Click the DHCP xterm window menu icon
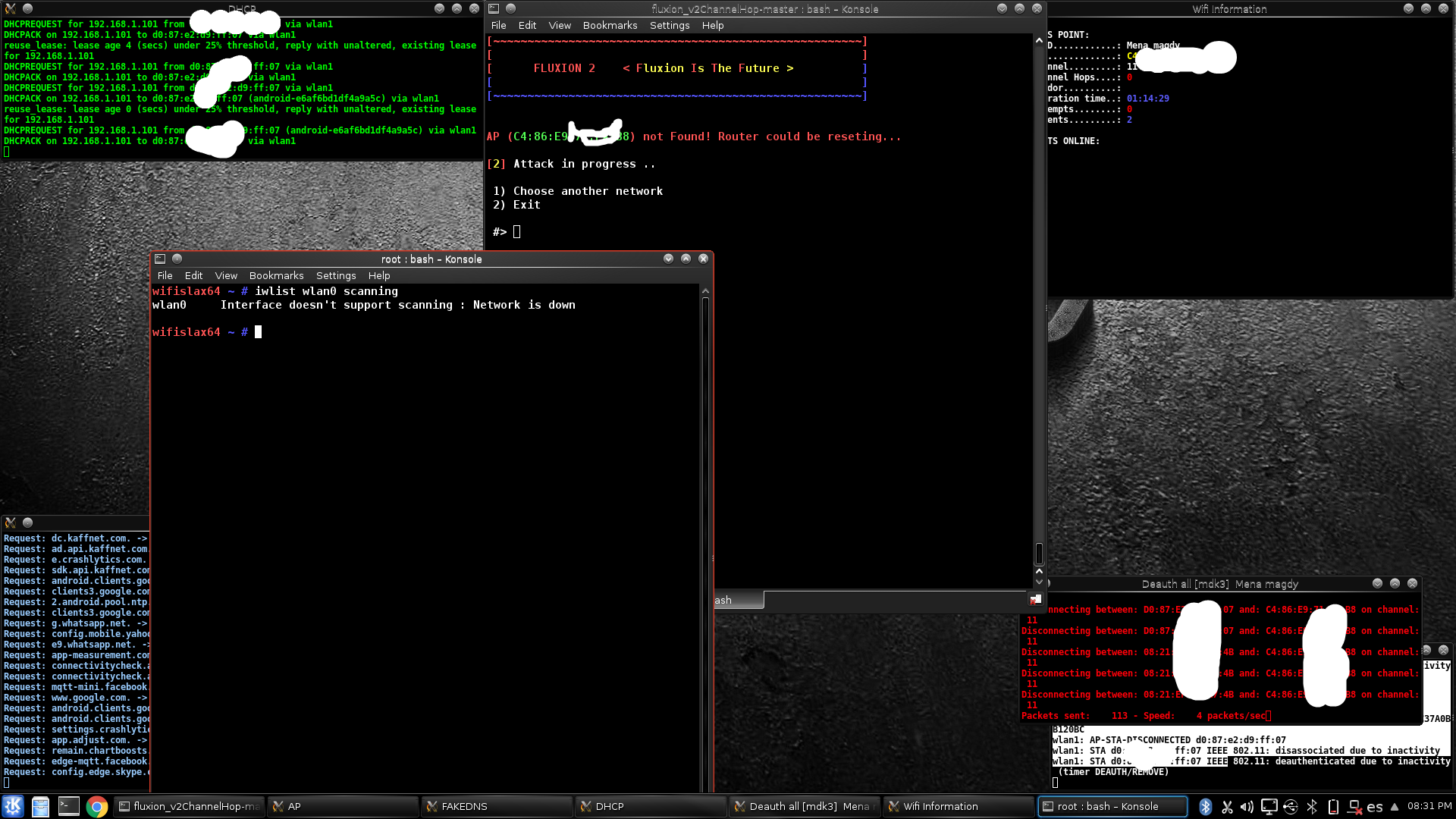The height and width of the screenshot is (819, 1456). 11,8
